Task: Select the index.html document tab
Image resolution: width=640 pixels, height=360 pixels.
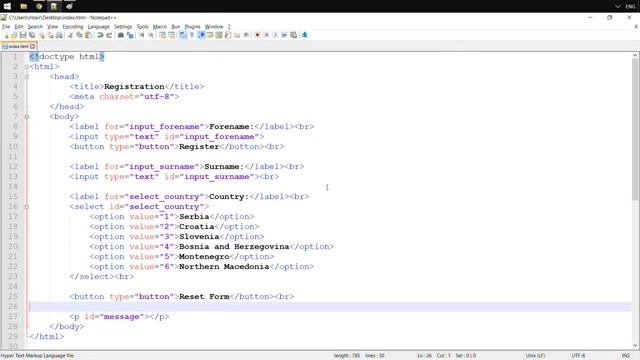Action: pyautogui.click(x=18, y=47)
